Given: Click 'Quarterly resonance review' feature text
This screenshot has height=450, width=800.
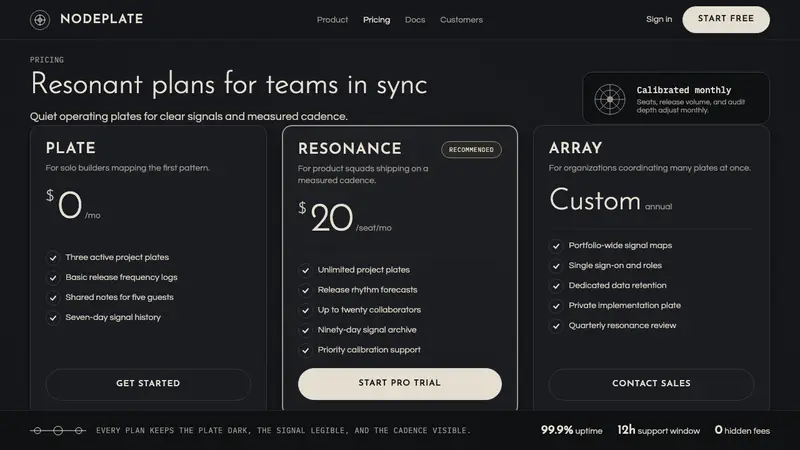Looking at the screenshot, I should click(x=622, y=326).
